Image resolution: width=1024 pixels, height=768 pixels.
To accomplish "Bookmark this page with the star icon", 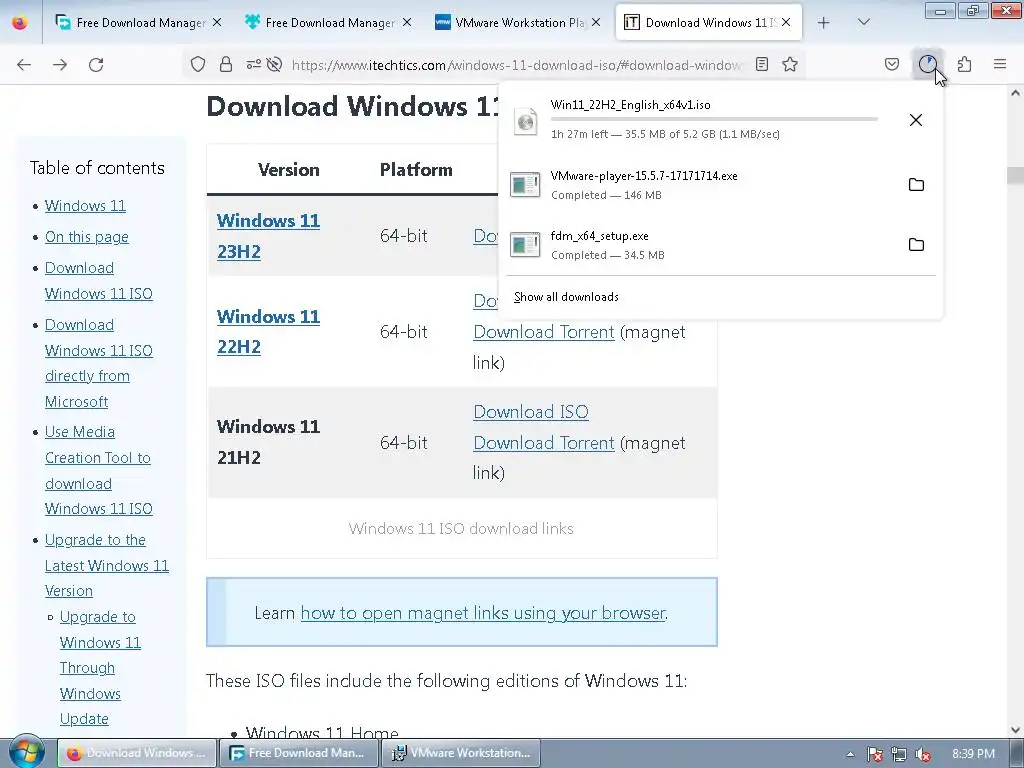I will (790, 64).
